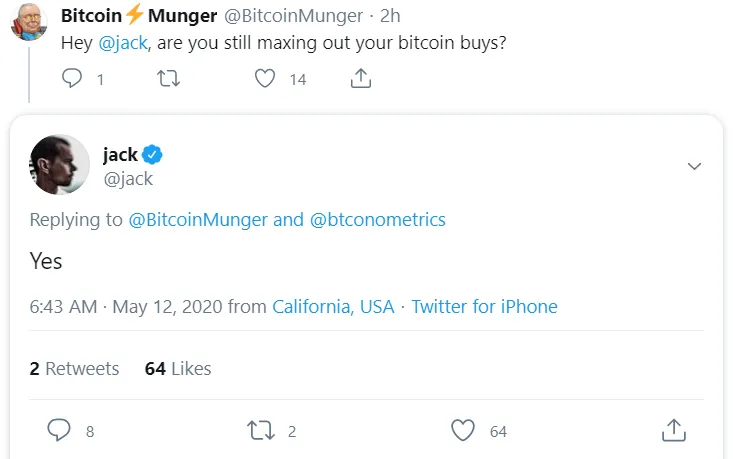Screen dimensions: 733x459
Task: View the 2 Retweets list
Action: pos(74,369)
